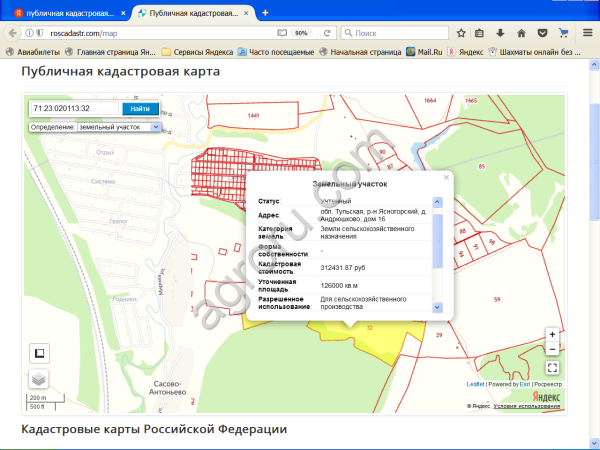600x450 pixels.
Task: Select parcel 59 on the map
Action: [x=497, y=299]
